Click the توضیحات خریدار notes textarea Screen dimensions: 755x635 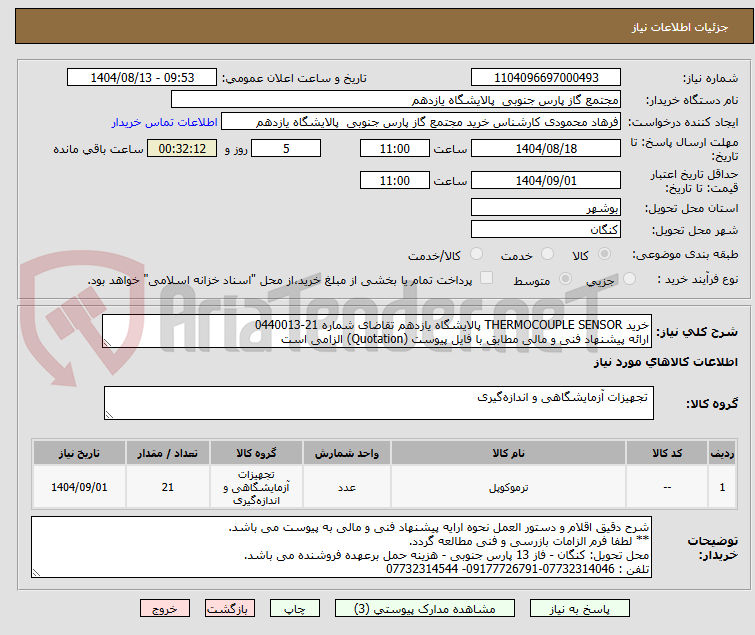click(341, 547)
